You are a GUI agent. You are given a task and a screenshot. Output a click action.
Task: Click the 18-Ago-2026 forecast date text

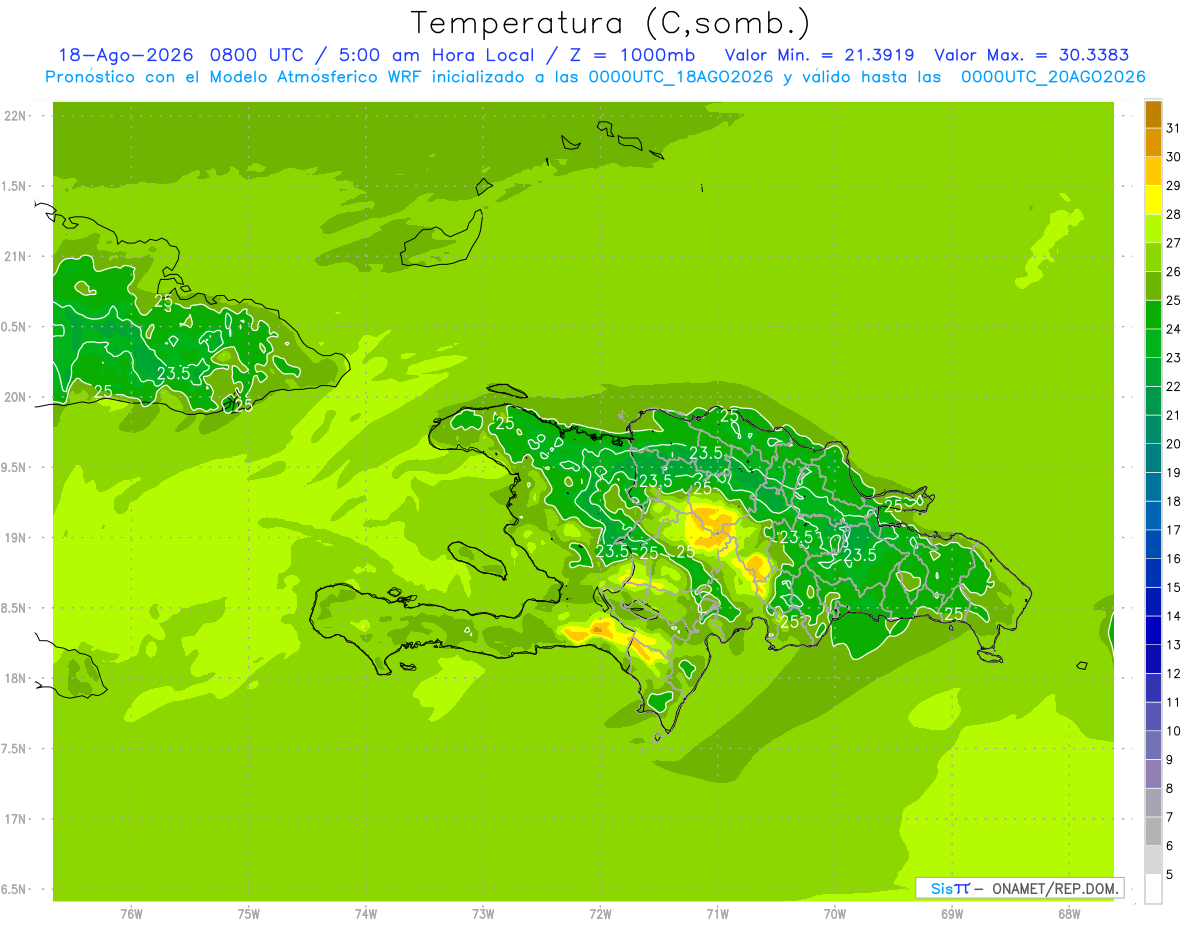(125, 55)
